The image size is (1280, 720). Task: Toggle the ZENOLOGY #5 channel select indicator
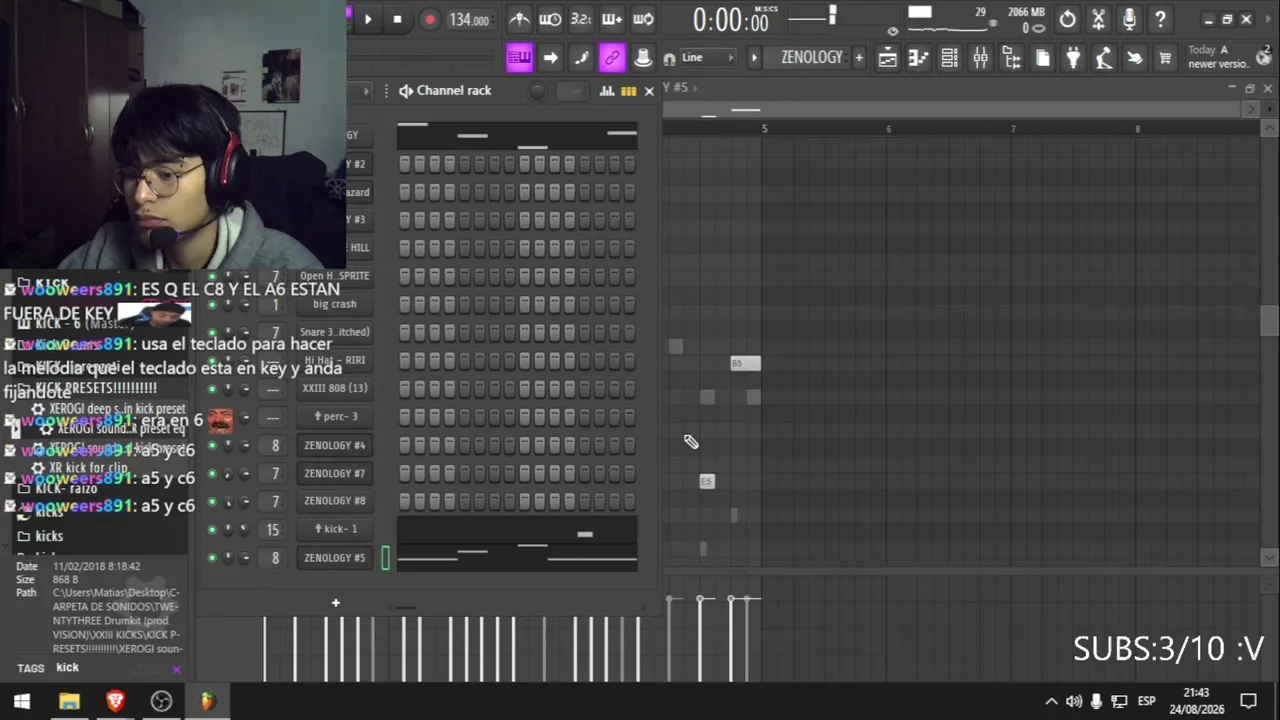pos(385,558)
